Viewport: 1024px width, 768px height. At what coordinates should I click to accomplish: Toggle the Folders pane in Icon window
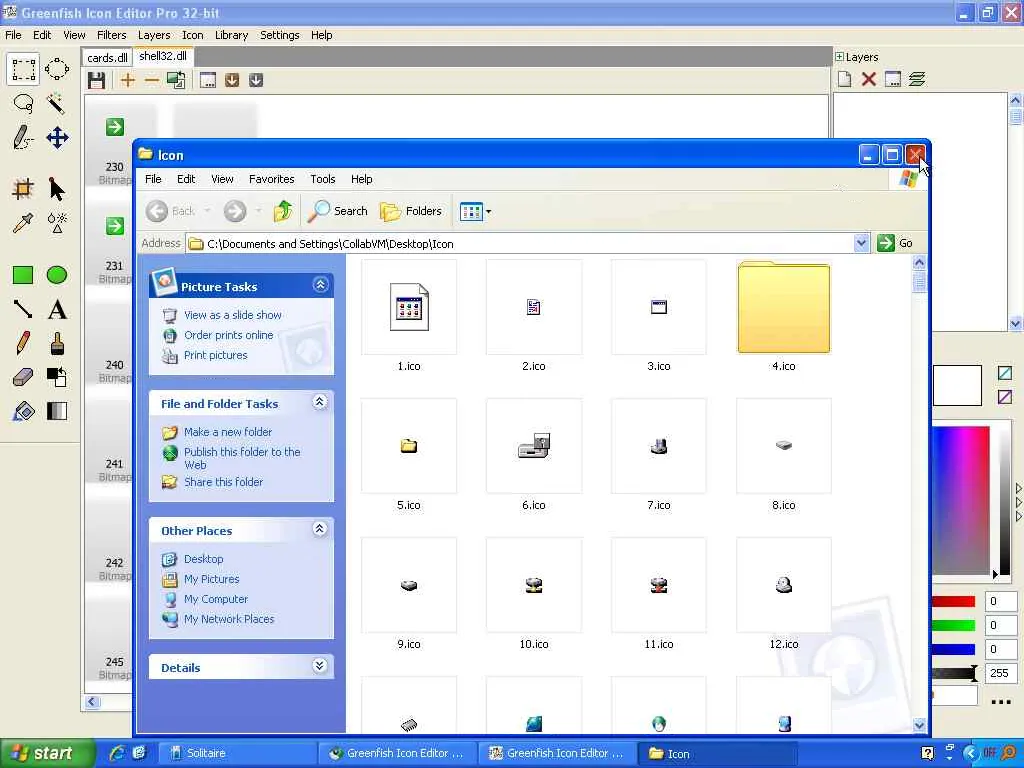tap(411, 211)
